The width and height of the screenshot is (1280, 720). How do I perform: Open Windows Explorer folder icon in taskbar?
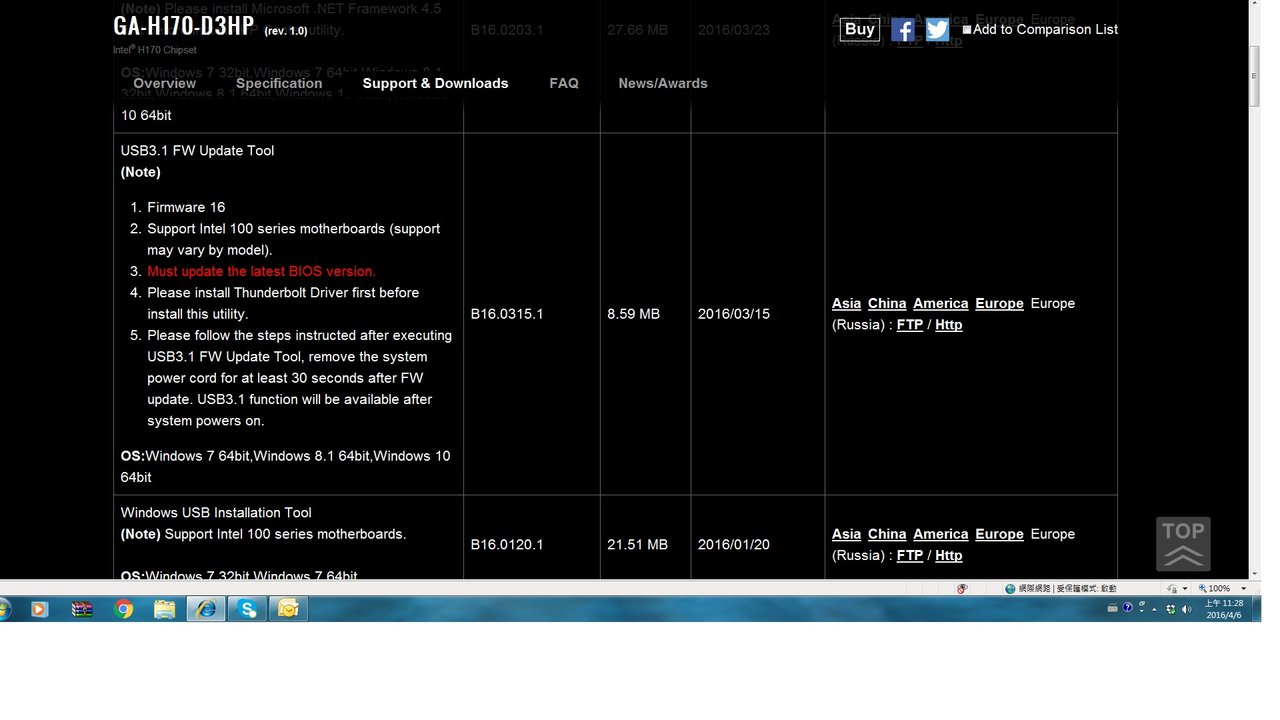[x=165, y=608]
